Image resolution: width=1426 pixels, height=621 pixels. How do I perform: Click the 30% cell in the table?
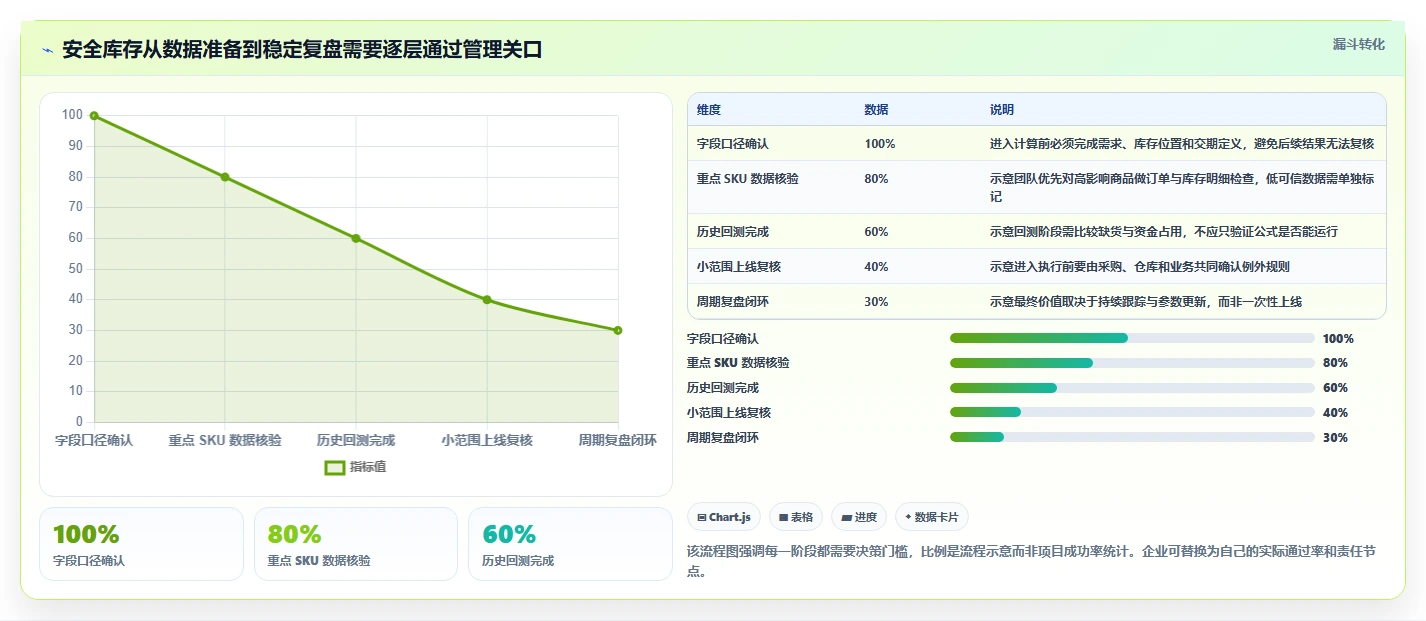877,302
